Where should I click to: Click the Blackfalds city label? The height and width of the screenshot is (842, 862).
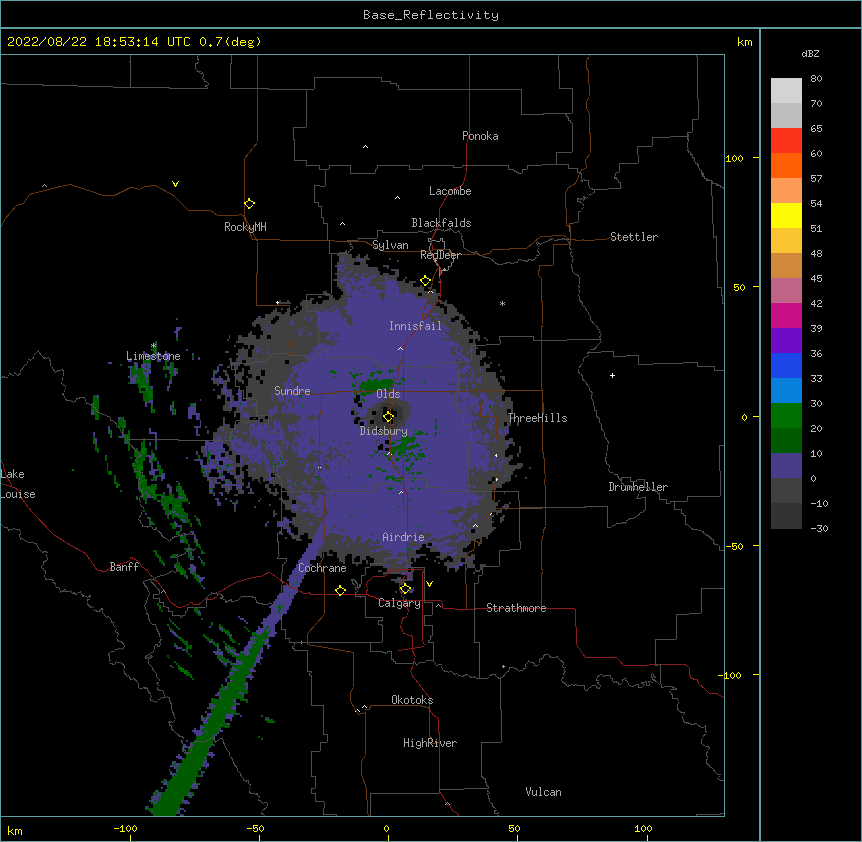(441, 223)
